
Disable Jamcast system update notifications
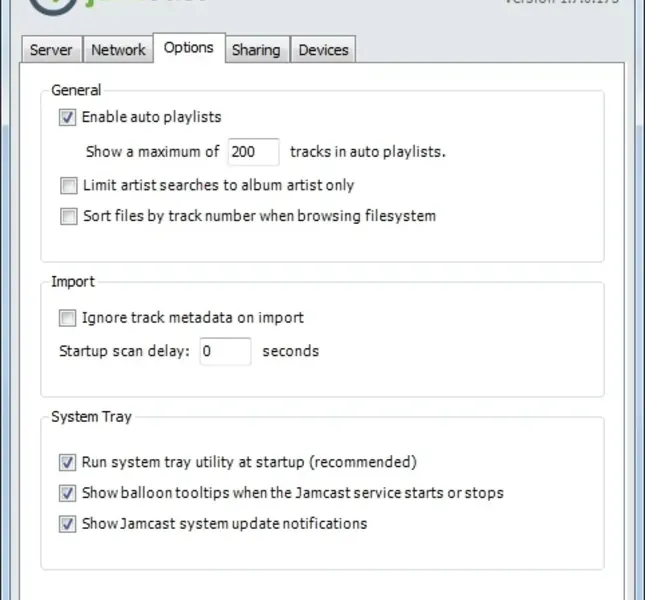coord(68,524)
